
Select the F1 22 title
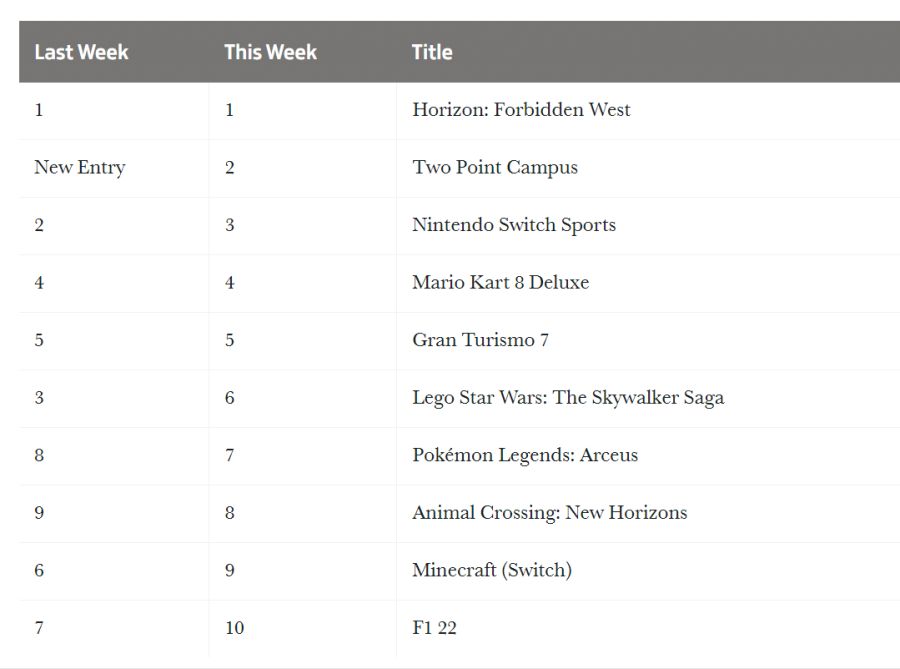434,628
